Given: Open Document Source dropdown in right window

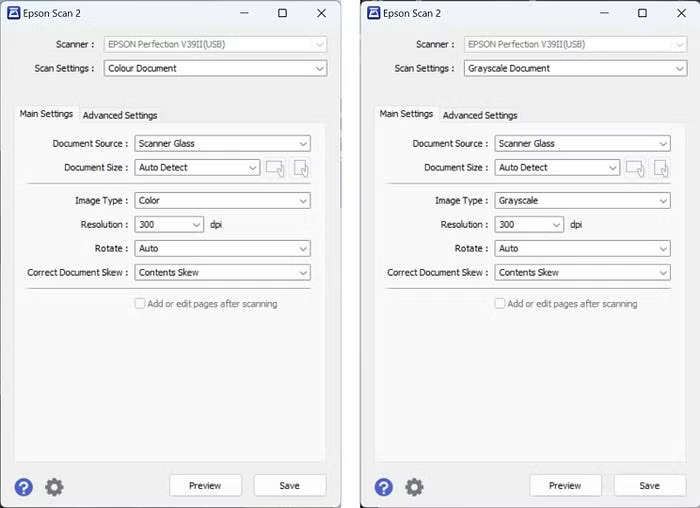Looking at the screenshot, I should click(583, 144).
